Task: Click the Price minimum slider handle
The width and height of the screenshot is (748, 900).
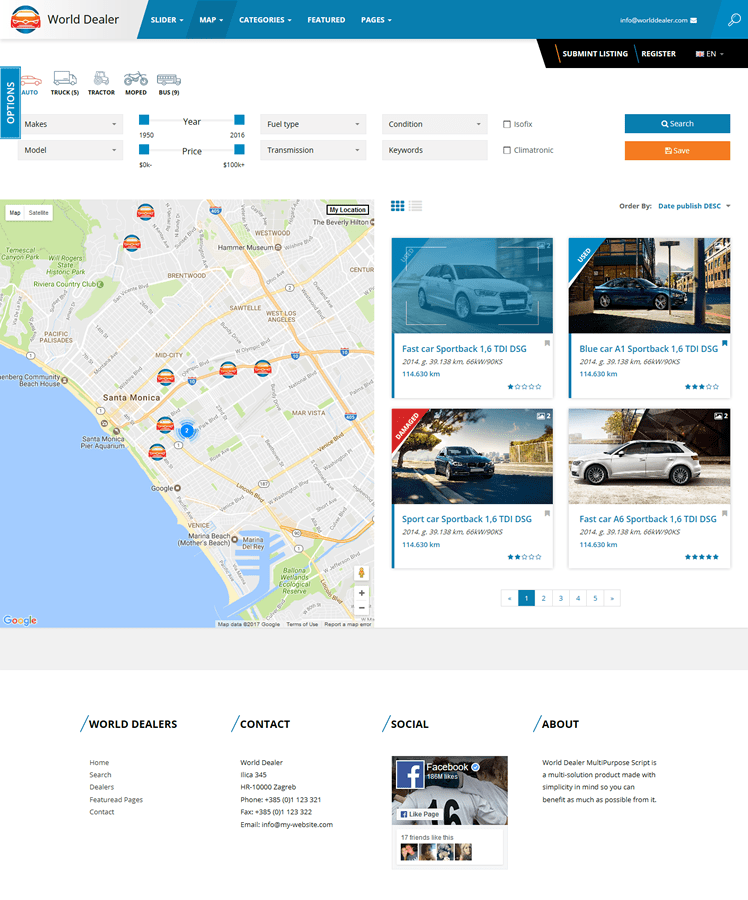Action: click(144, 149)
